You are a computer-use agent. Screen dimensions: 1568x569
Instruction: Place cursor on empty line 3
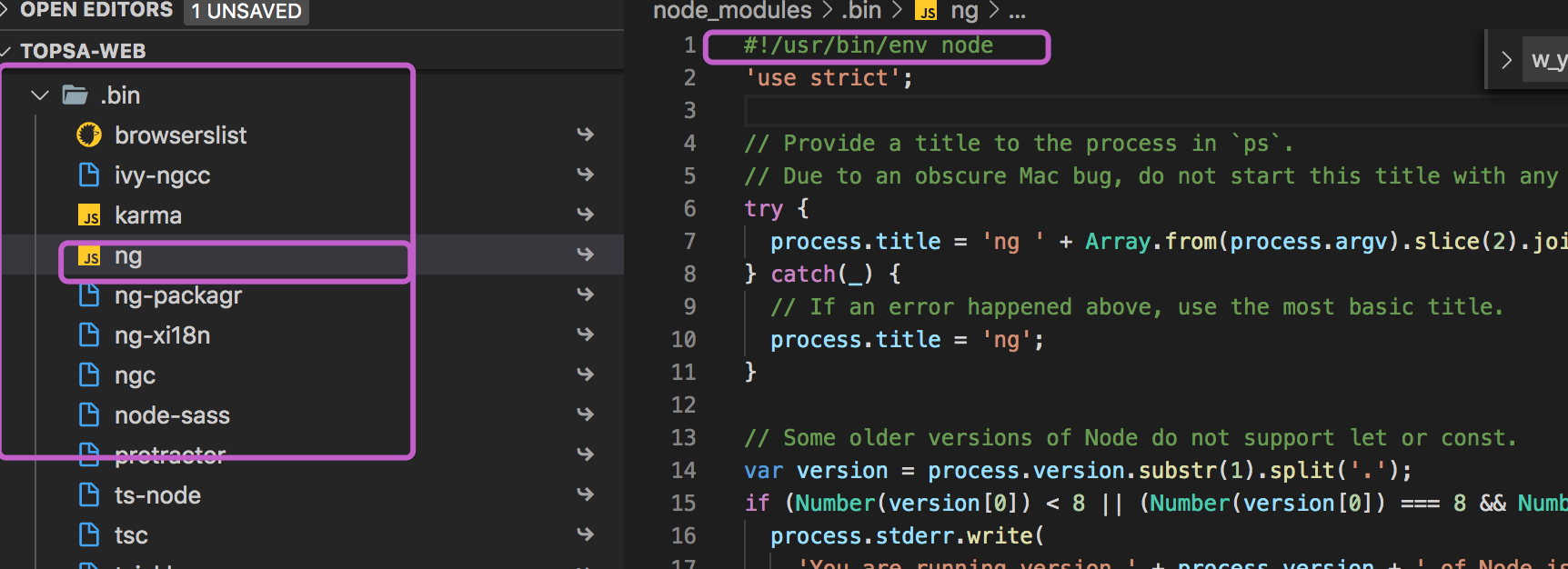(x=1155, y=111)
